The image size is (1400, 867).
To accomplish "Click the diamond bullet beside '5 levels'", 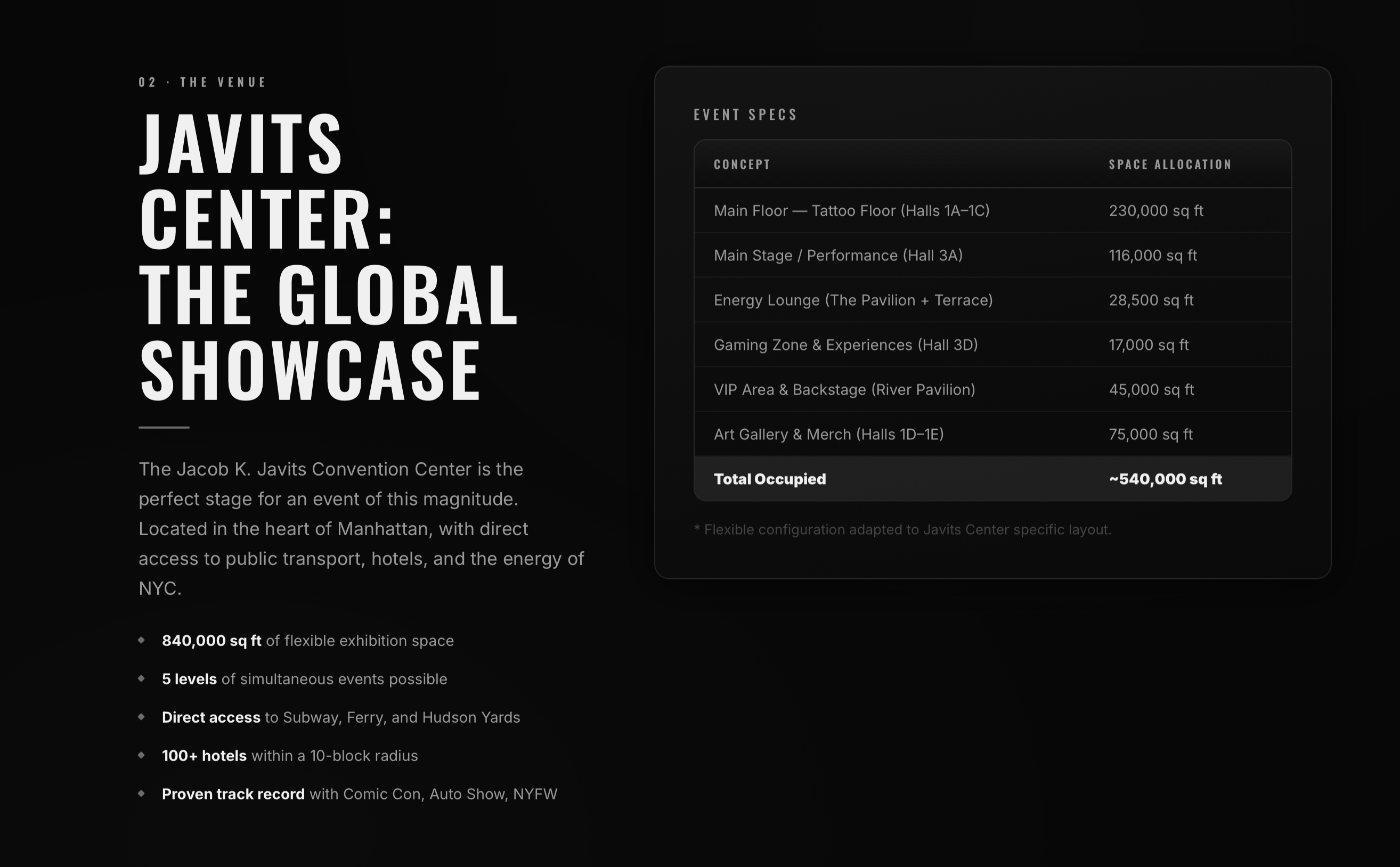I will [x=142, y=678].
